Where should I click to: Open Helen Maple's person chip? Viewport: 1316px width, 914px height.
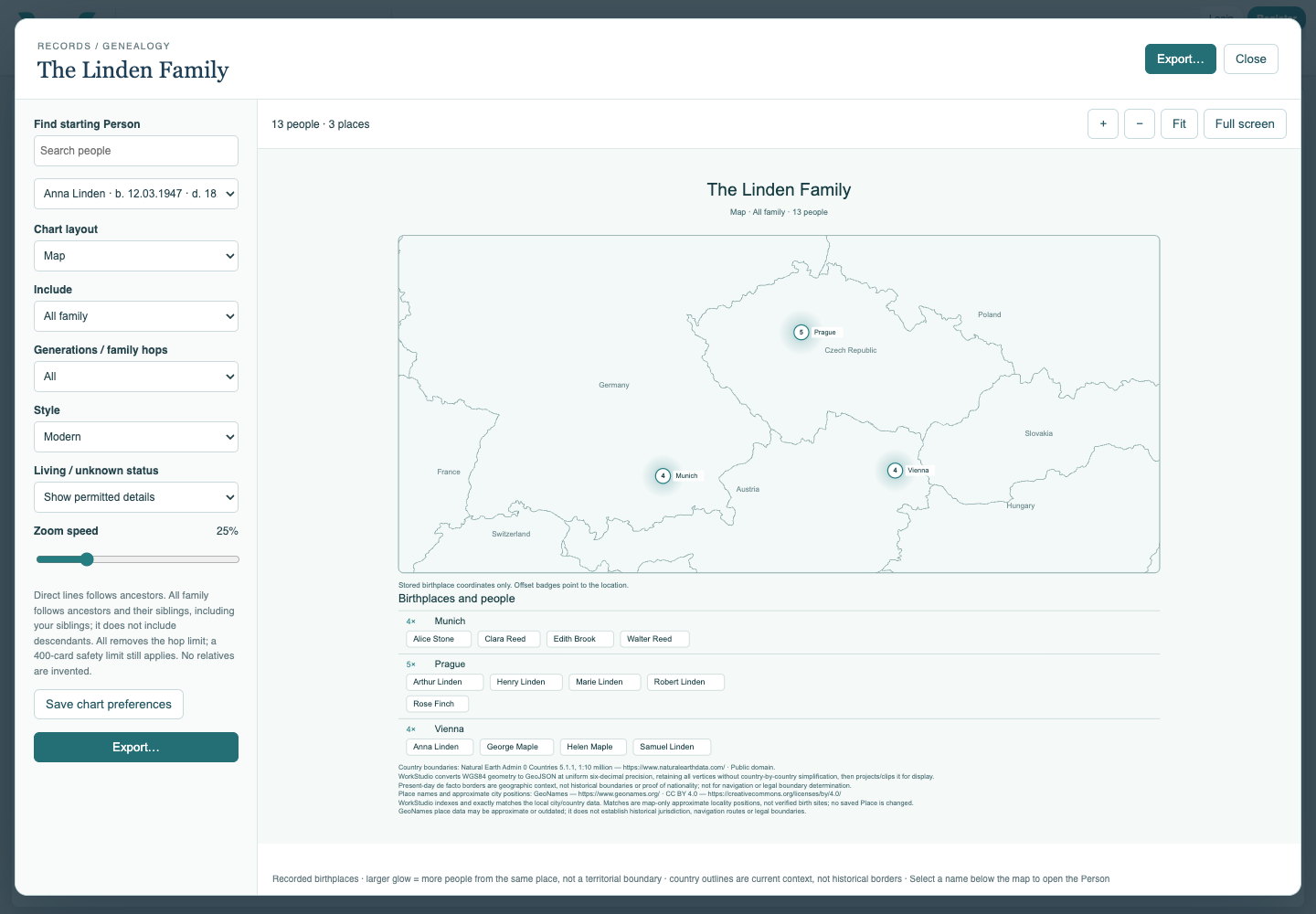[593, 747]
